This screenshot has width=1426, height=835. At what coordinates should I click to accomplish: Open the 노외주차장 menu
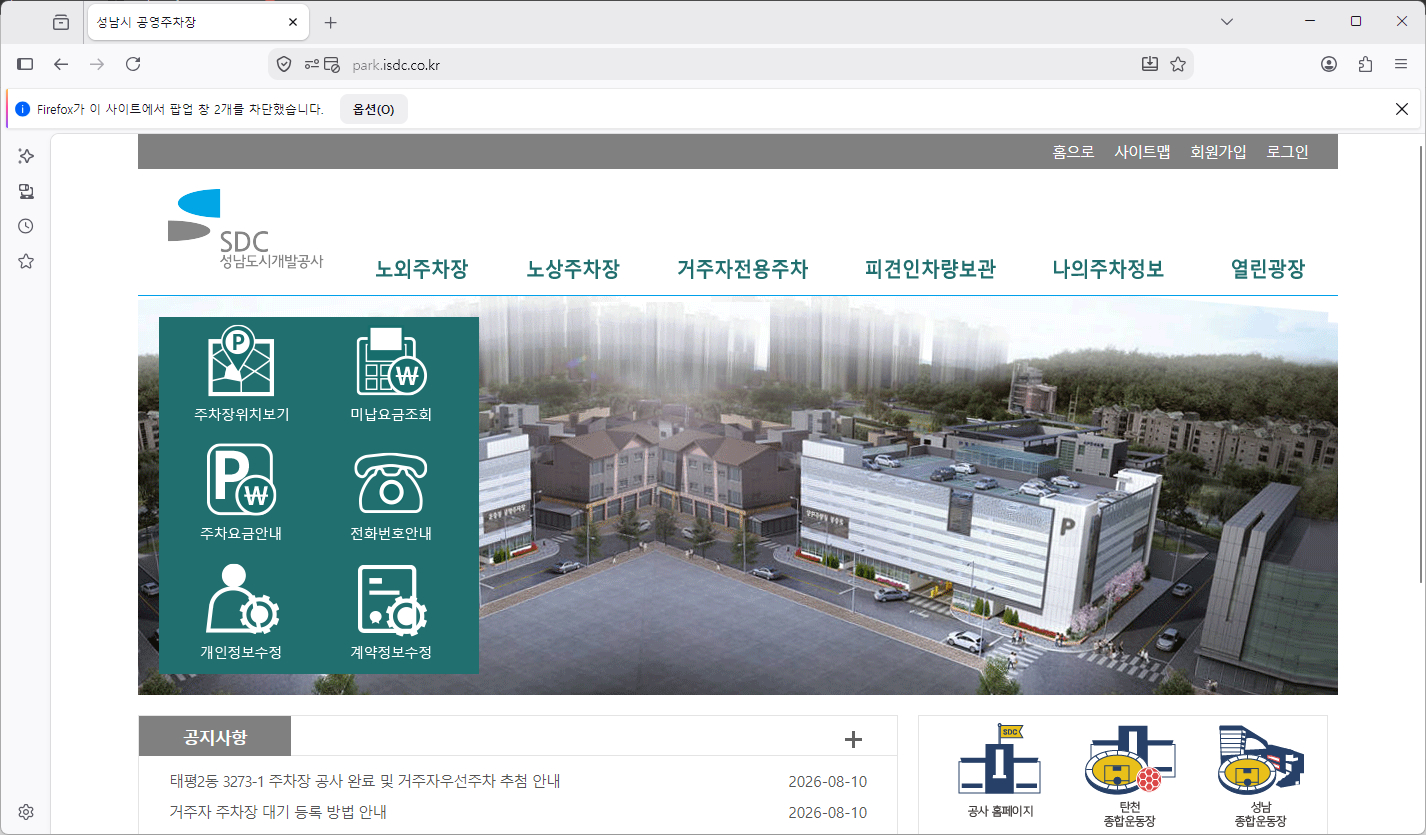tap(421, 269)
